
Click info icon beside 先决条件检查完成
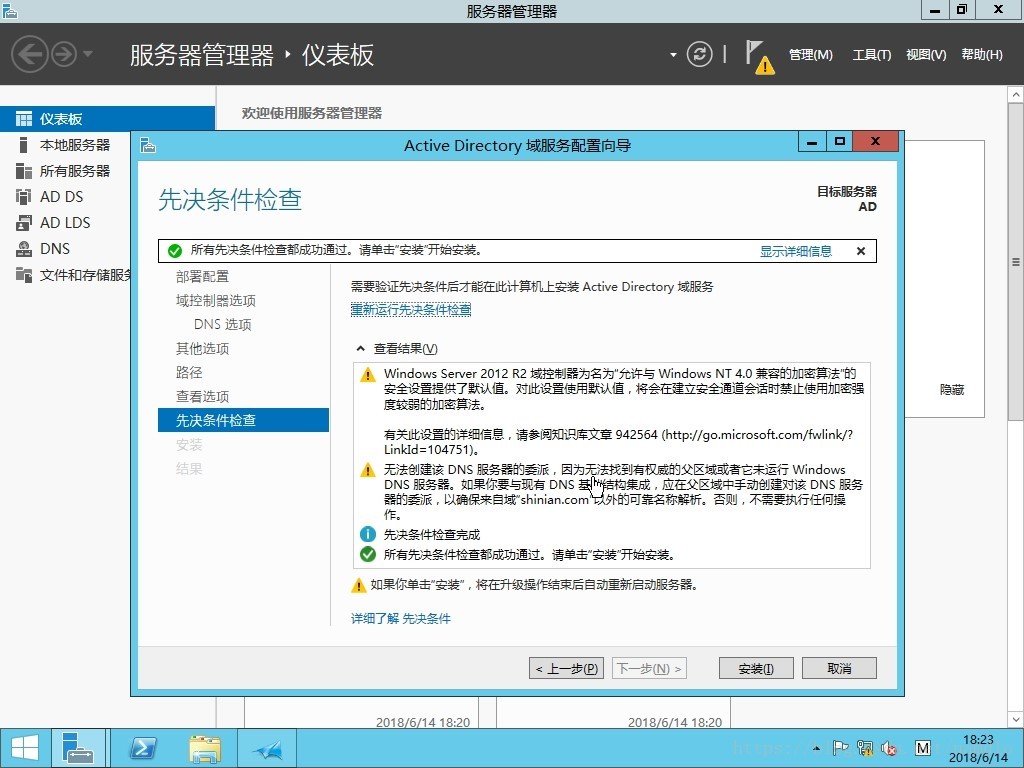tap(368, 534)
